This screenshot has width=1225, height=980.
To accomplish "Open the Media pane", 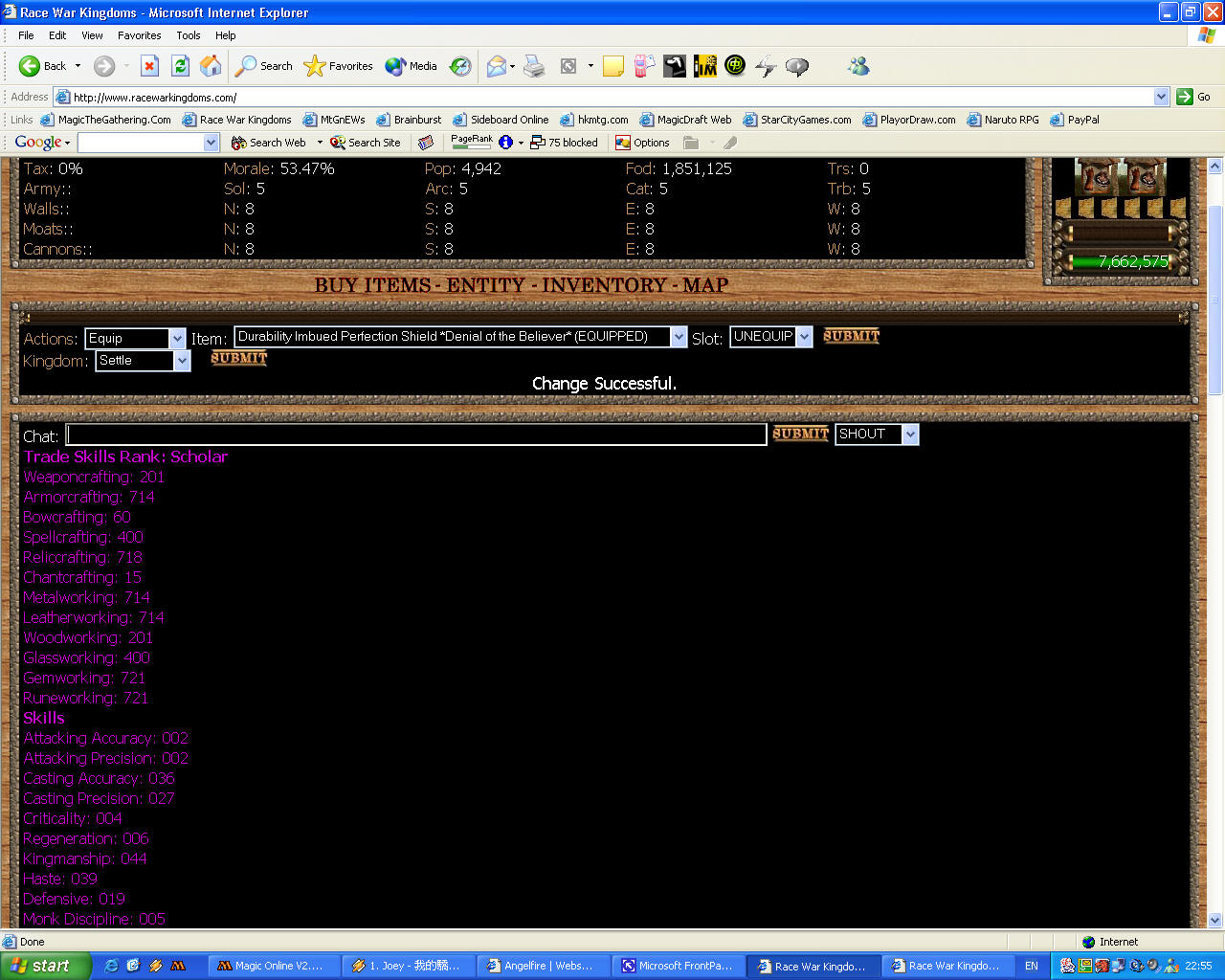I will point(411,66).
